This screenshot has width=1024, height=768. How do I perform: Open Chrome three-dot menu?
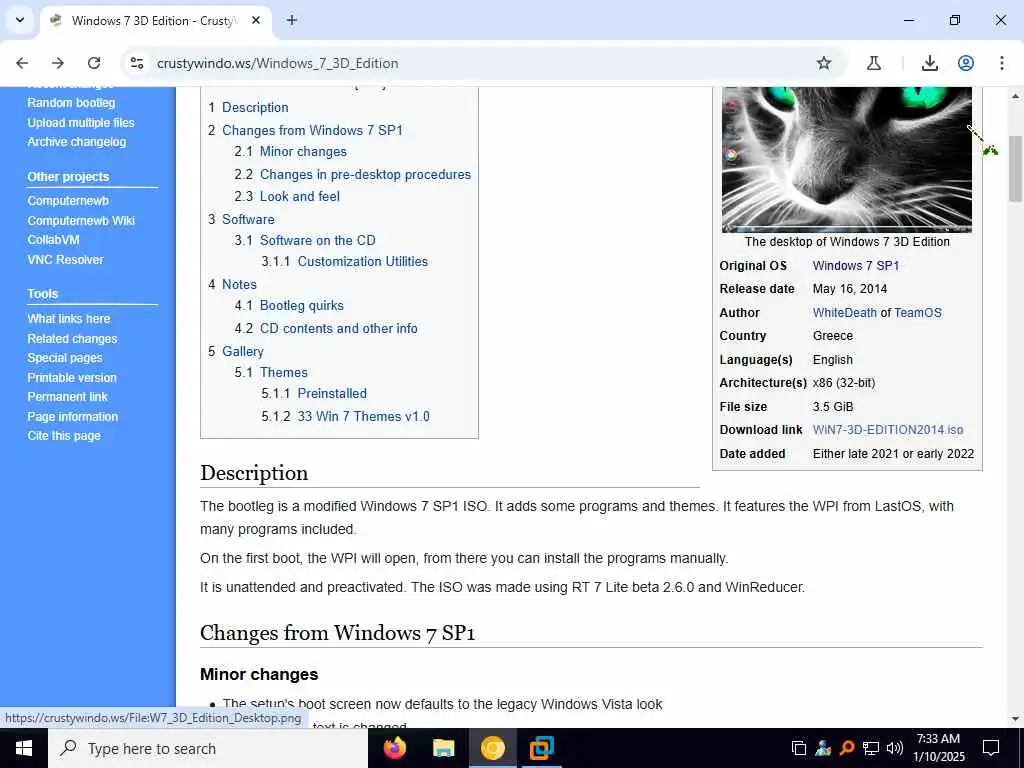click(1002, 63)
